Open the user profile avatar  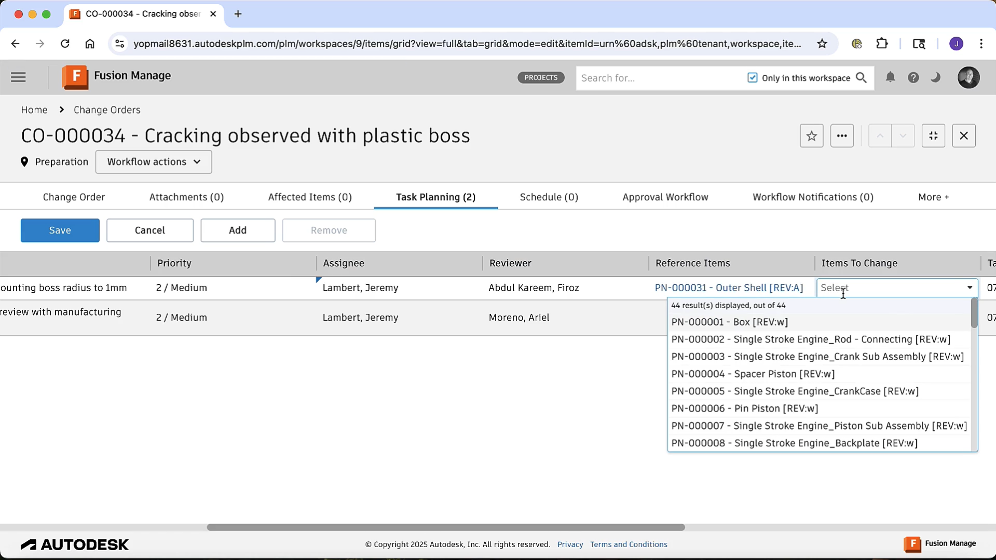968,77
